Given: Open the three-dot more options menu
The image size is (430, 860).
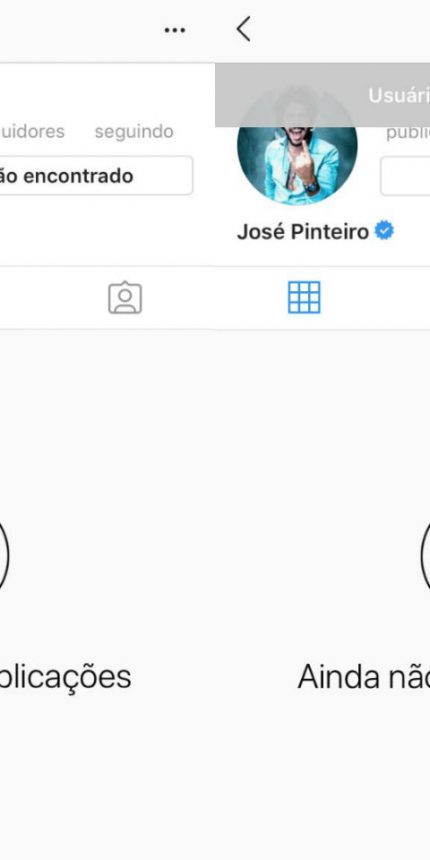Looking at the screenshot, I should [x=174, y=30].
